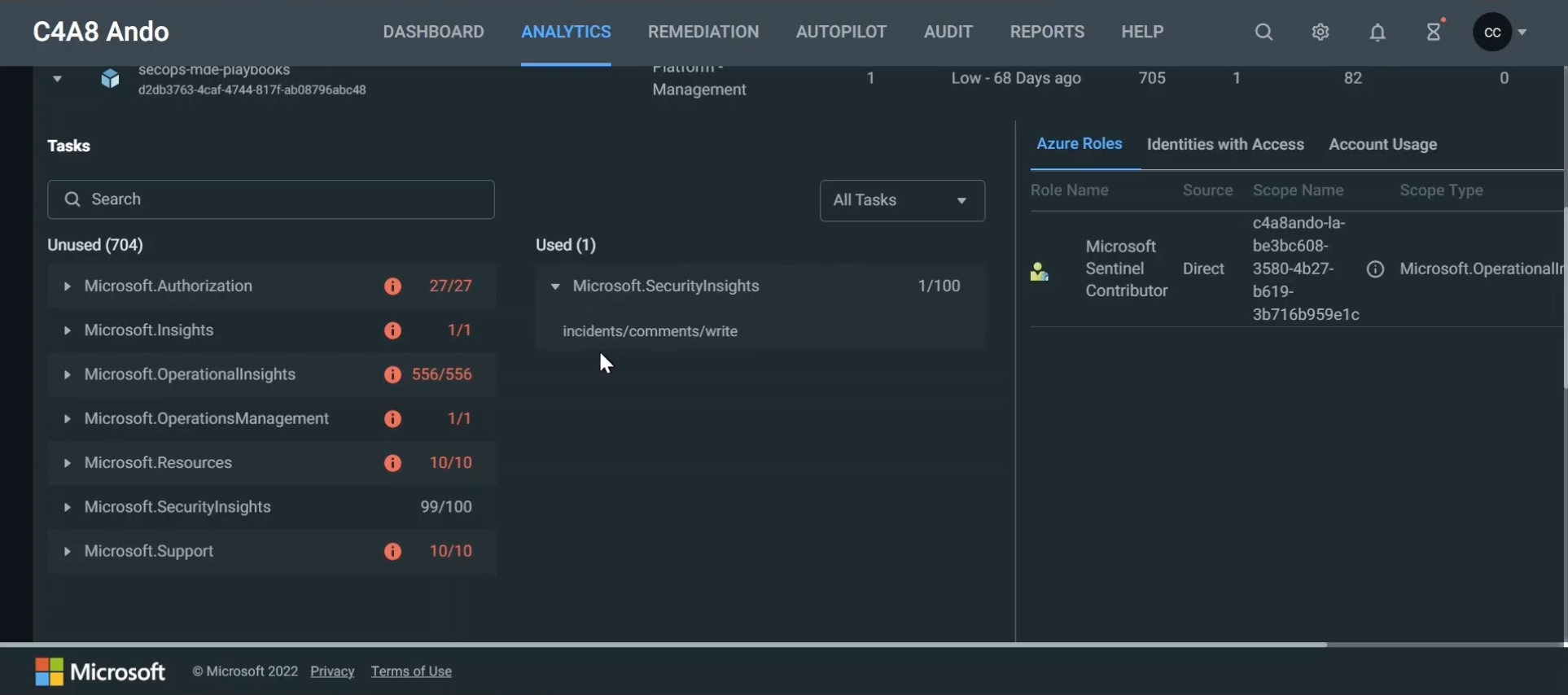Select incidents/comments/write task
This screenshot has height=695, width=1568.
(x=650, y=332)
